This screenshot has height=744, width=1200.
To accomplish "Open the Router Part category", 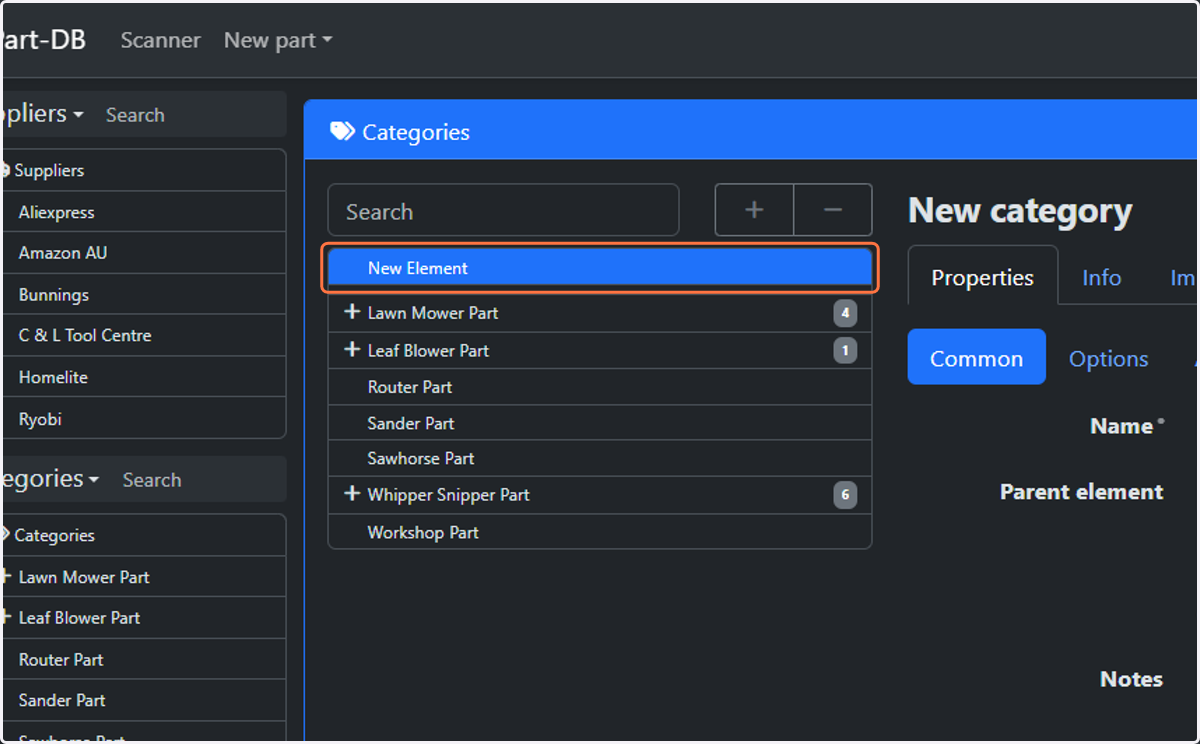I will pos(600,387).
